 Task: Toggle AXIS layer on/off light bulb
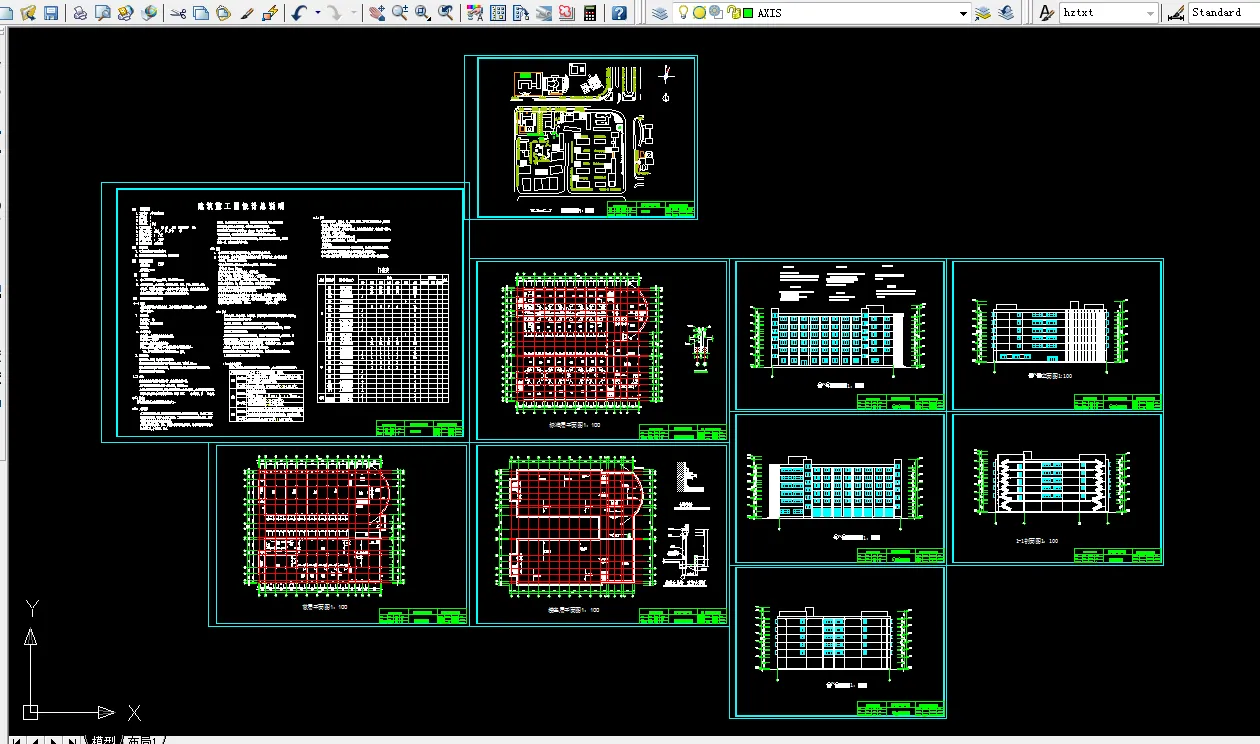tap(684, 13)
